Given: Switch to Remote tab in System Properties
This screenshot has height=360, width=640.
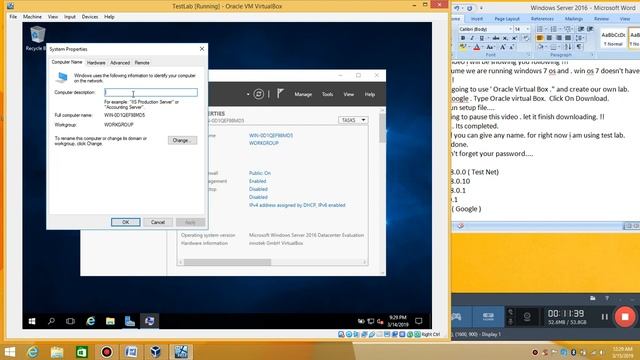Looking at the screenshot, I should pos(142,63).
